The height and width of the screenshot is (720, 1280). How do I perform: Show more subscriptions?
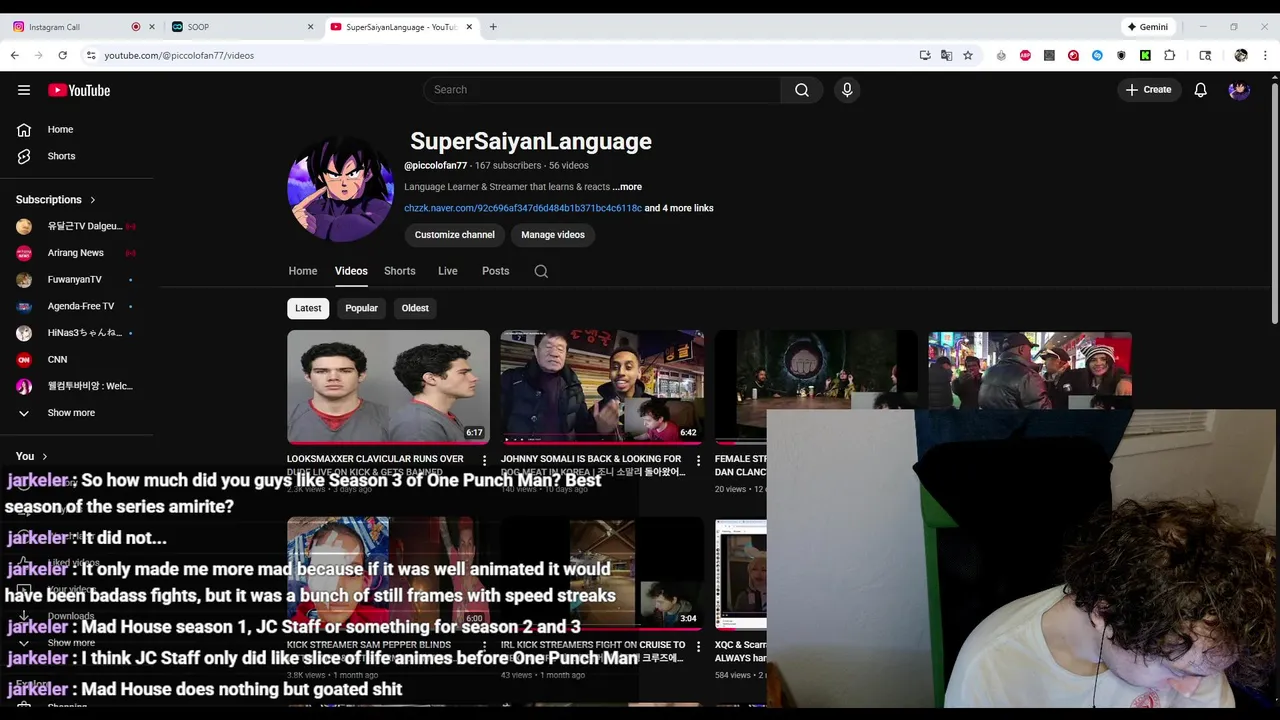(70, 413)
